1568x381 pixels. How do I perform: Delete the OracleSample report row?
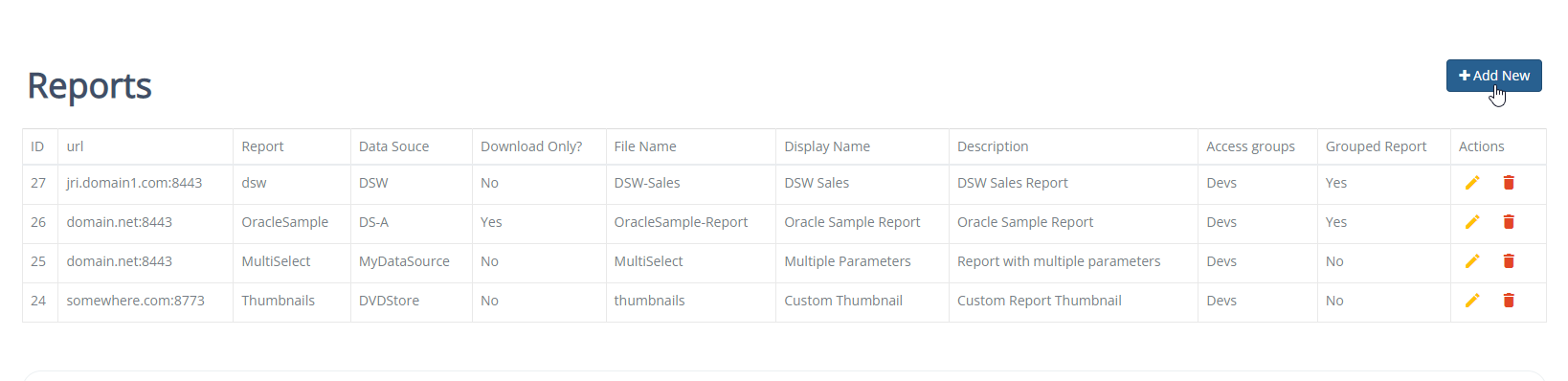[1509, 222]
